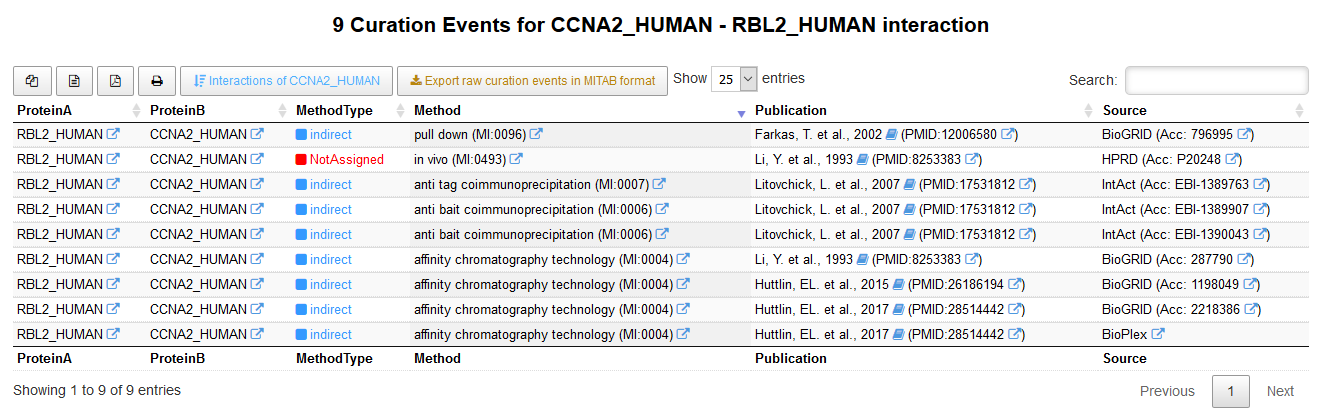Image resolution: width=1320 pixels, height=416 pixels.
Task: Sort by Source column arrows
Action: 1299,110
